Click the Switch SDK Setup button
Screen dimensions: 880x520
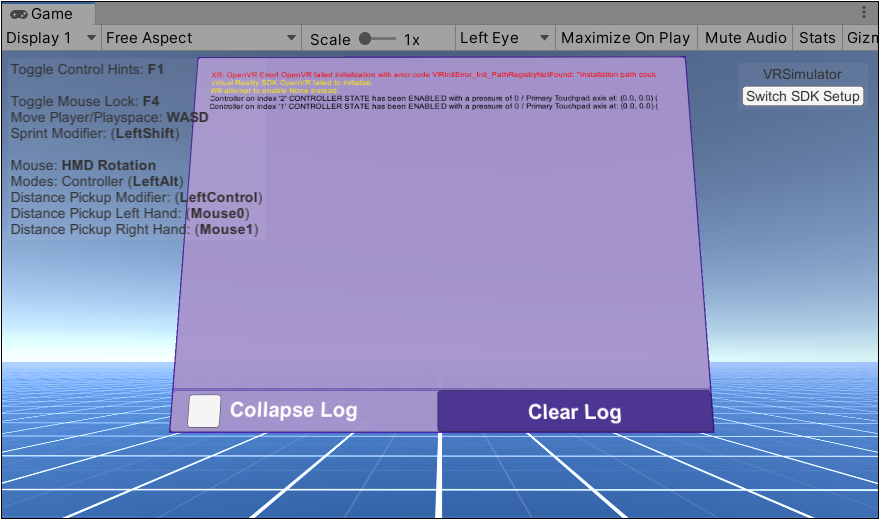803,96
